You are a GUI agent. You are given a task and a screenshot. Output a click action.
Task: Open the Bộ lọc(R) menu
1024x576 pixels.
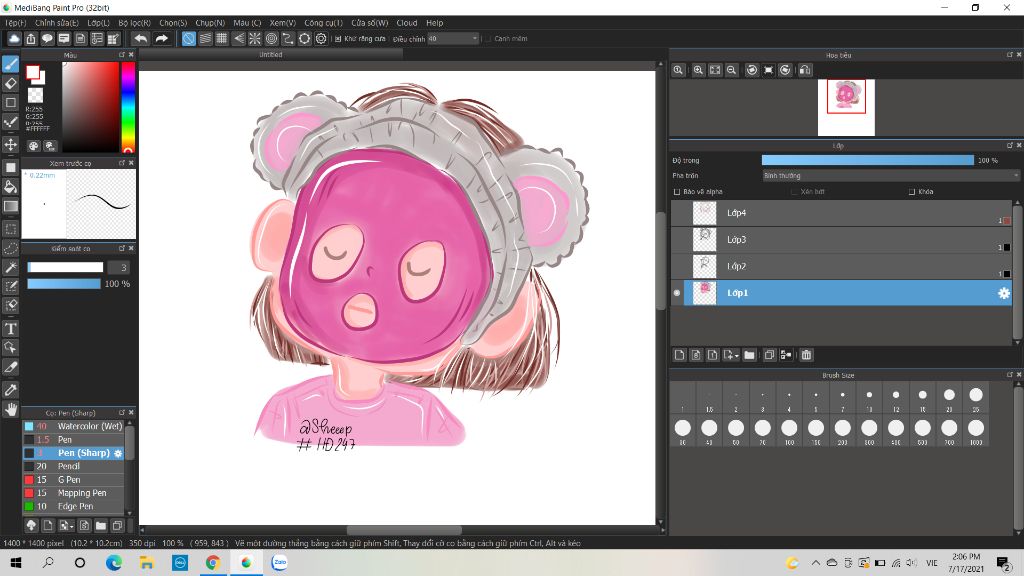pyautogui.click(x=135, y=23)
